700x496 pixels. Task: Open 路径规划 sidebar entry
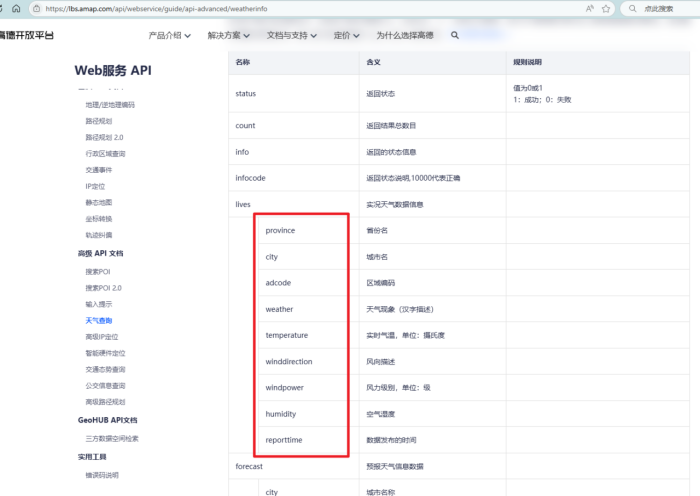99,121
